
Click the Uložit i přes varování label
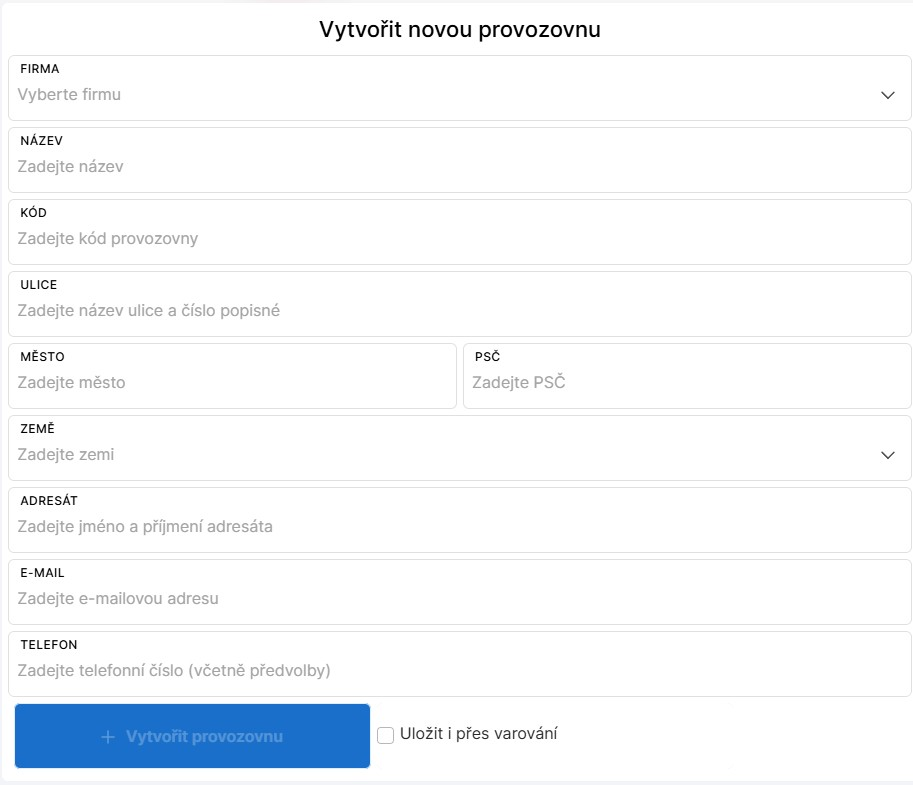coord(478,734)
